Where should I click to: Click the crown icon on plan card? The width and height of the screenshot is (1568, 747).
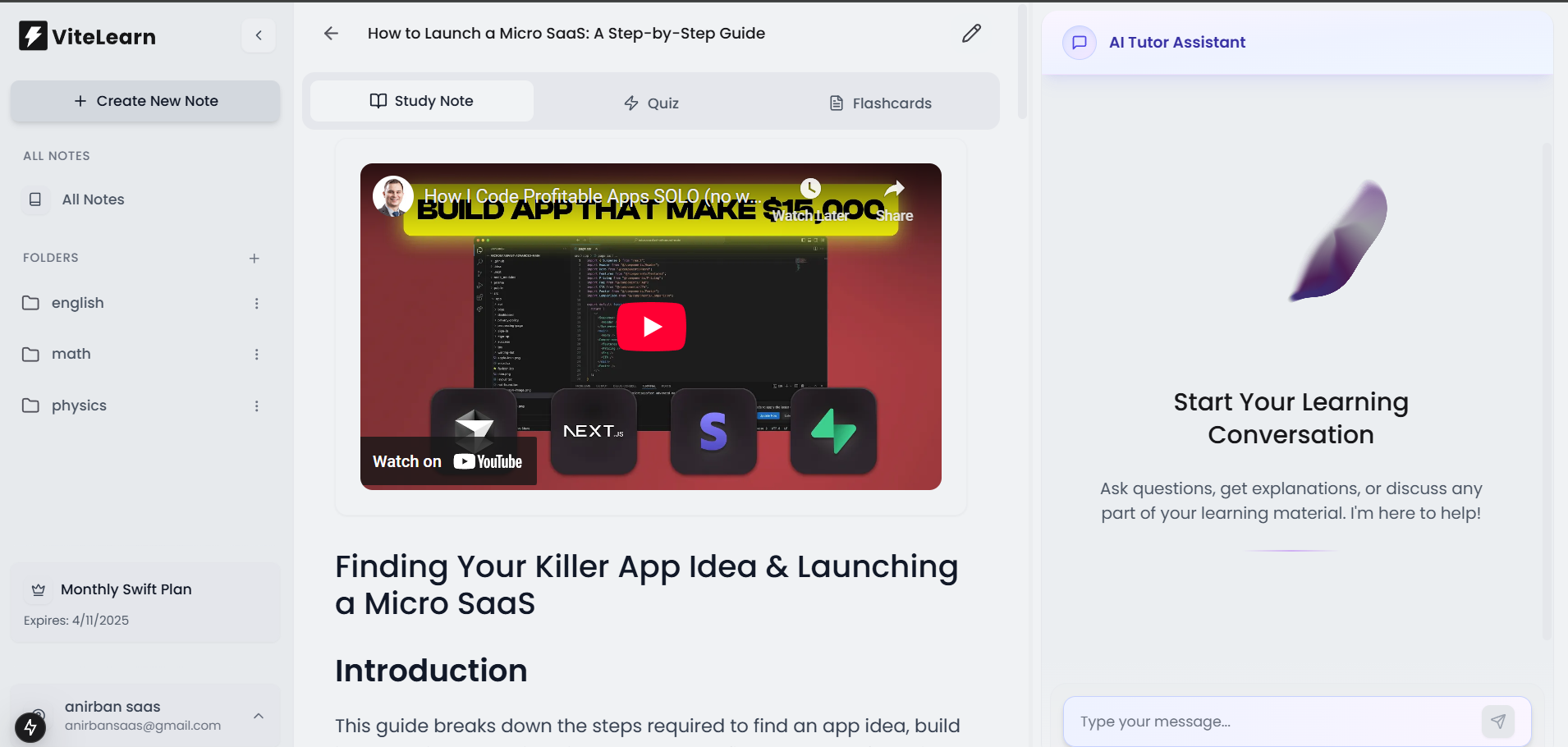pyautogui.click(x=39, y=589)
